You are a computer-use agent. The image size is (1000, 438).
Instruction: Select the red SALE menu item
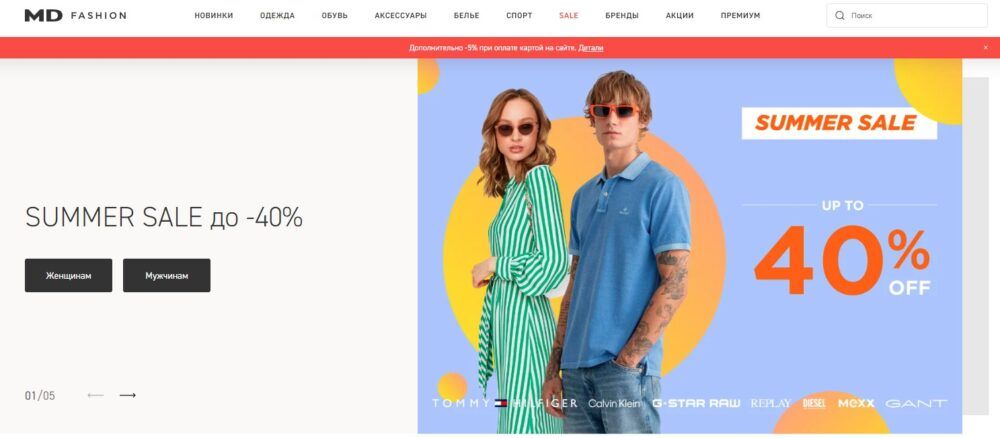coord(568,15)
